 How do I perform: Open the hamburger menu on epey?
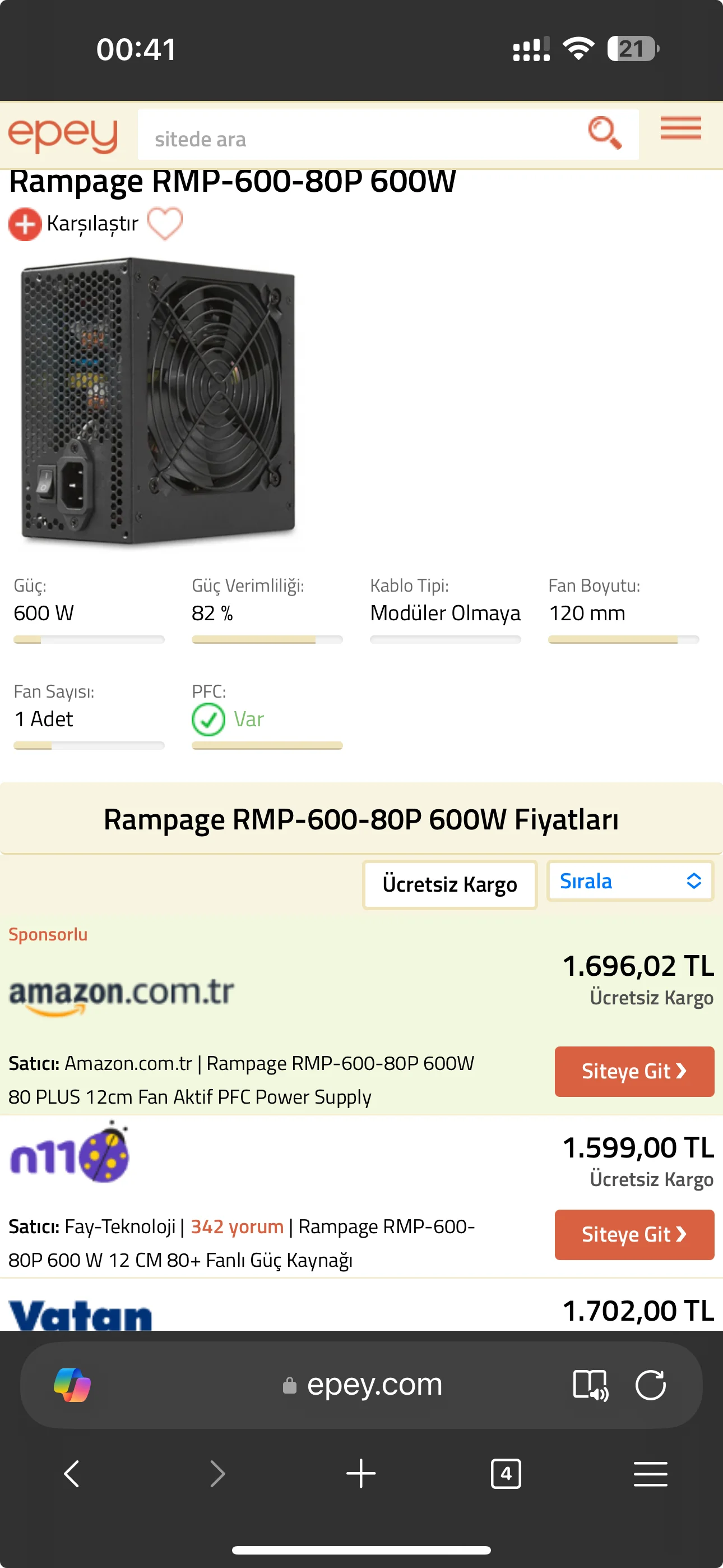(x=680, y=128)
